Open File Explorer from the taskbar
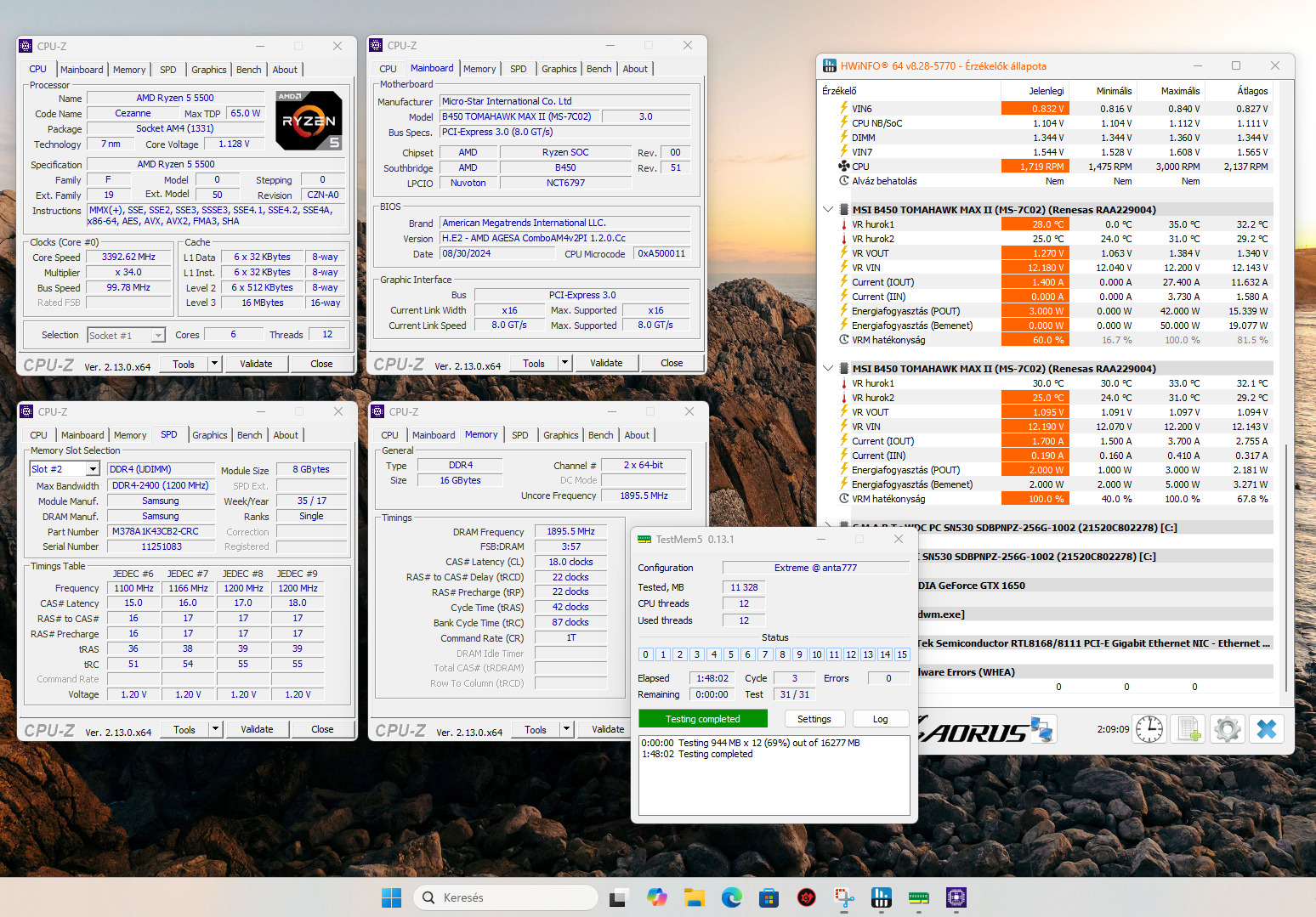 (x=694, y=897)
